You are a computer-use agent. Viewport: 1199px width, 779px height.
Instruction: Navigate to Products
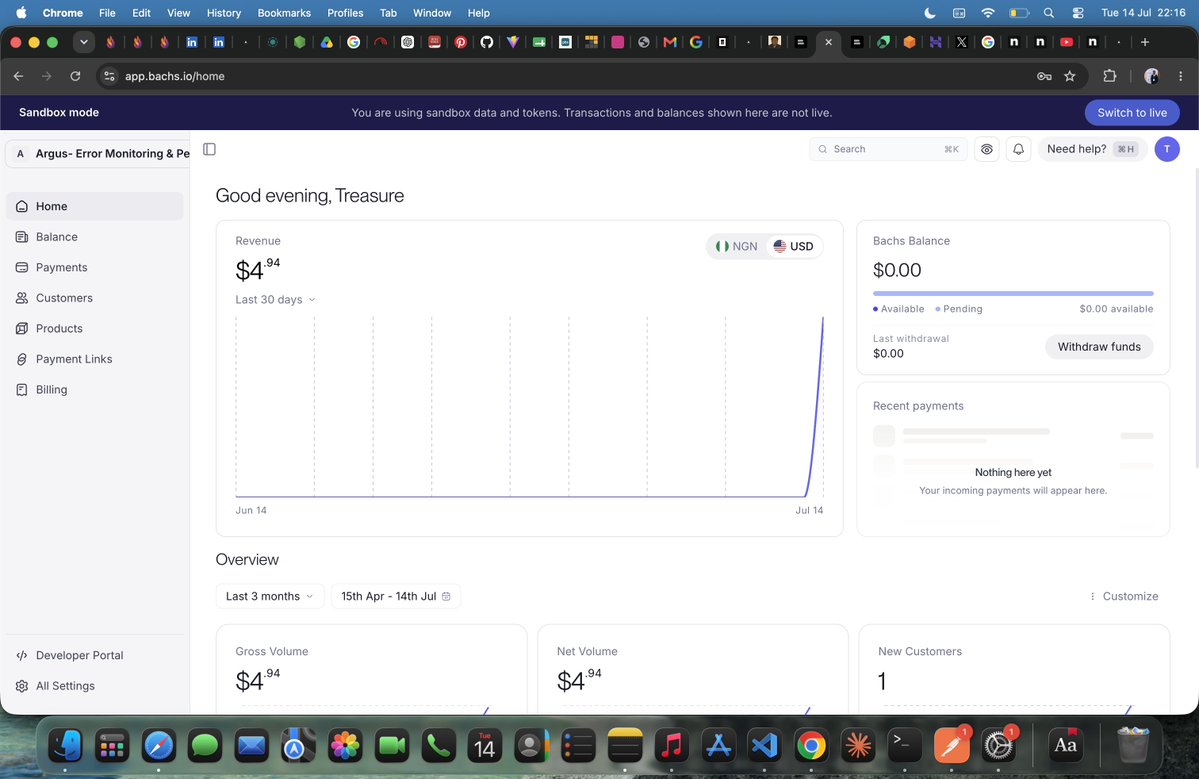click(95, 329)
